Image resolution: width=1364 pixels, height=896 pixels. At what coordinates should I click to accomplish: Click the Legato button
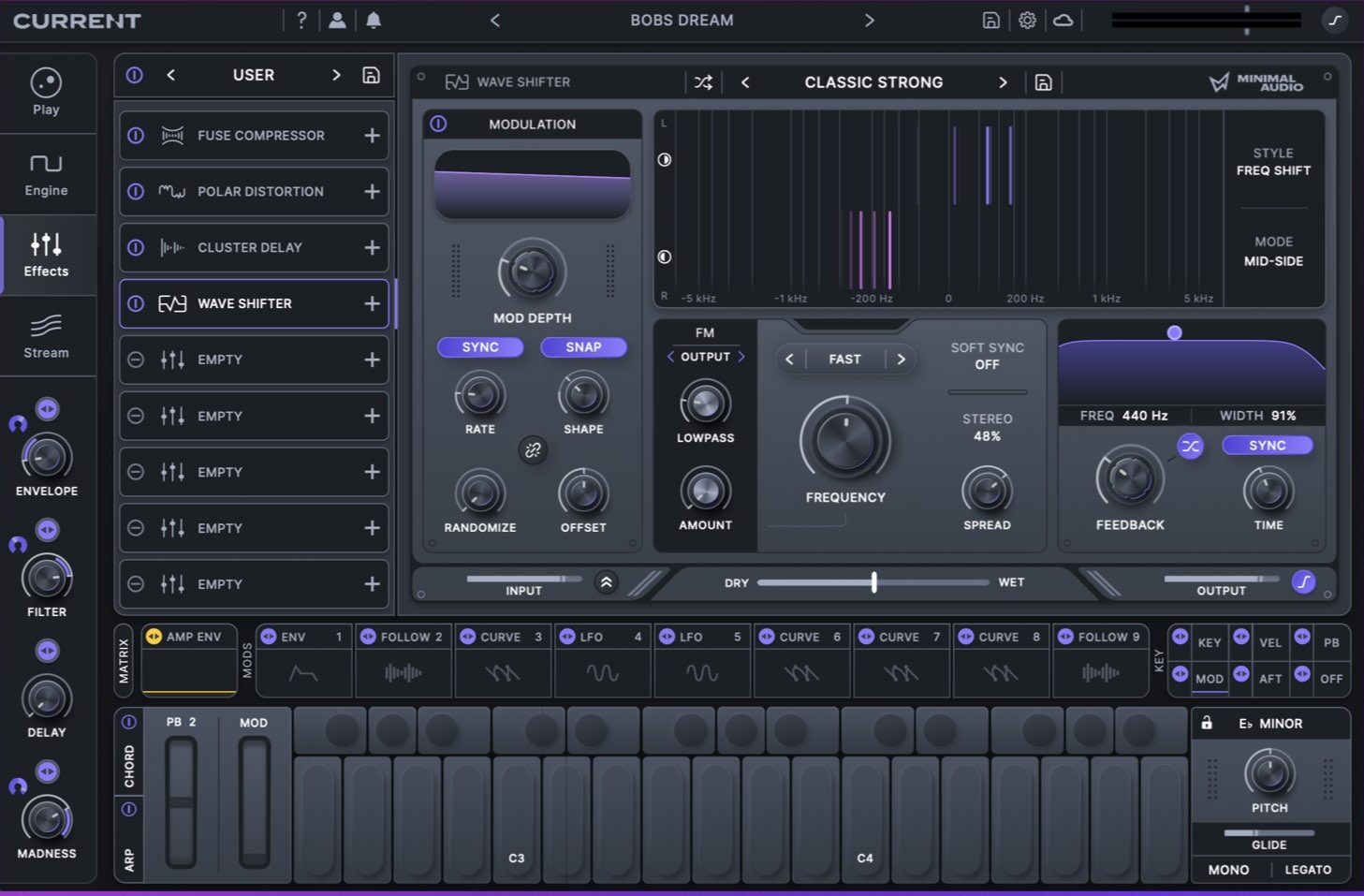click(1308, 870)
